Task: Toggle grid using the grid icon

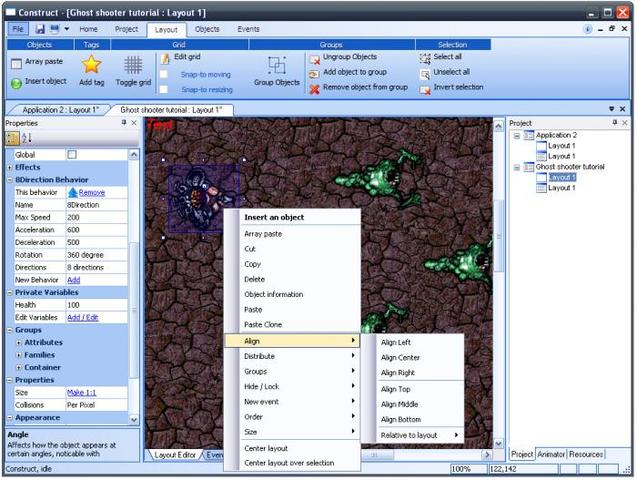Action: [x=133, y=65]
